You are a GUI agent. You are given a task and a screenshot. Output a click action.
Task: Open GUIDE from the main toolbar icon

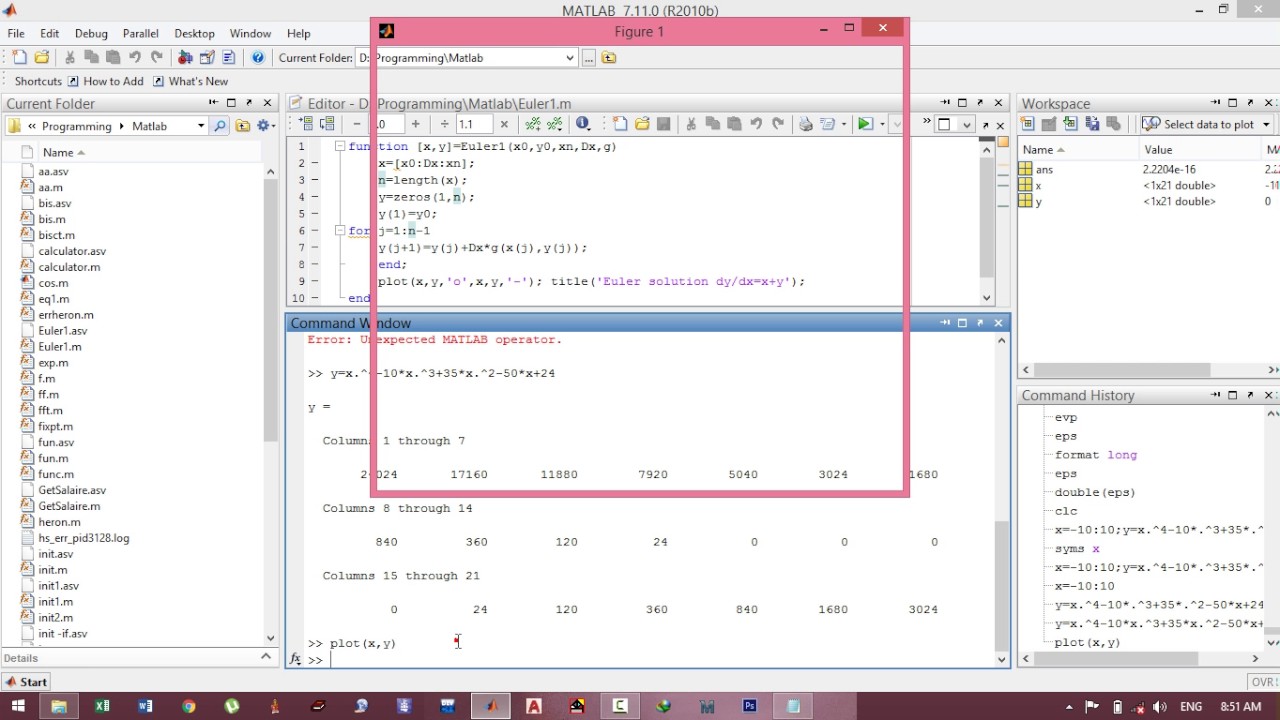(x=207, y=58)
